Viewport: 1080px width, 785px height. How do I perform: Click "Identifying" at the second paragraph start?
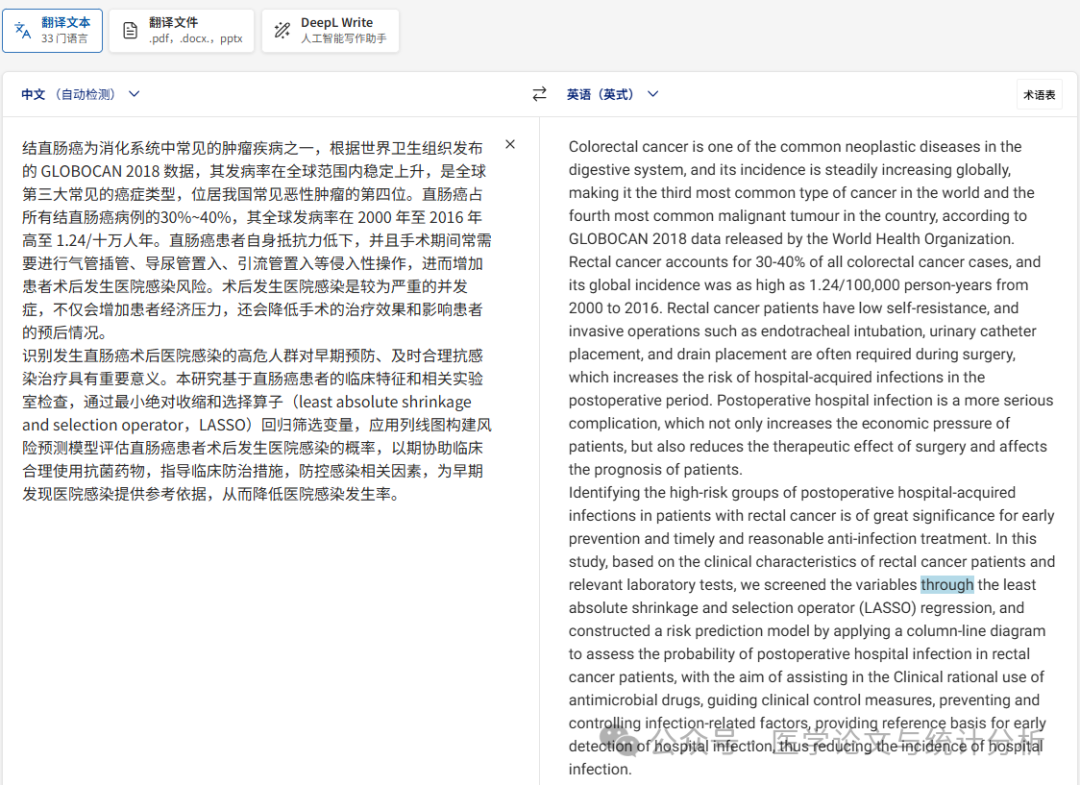pyautogui.click(x=604, y=493)
